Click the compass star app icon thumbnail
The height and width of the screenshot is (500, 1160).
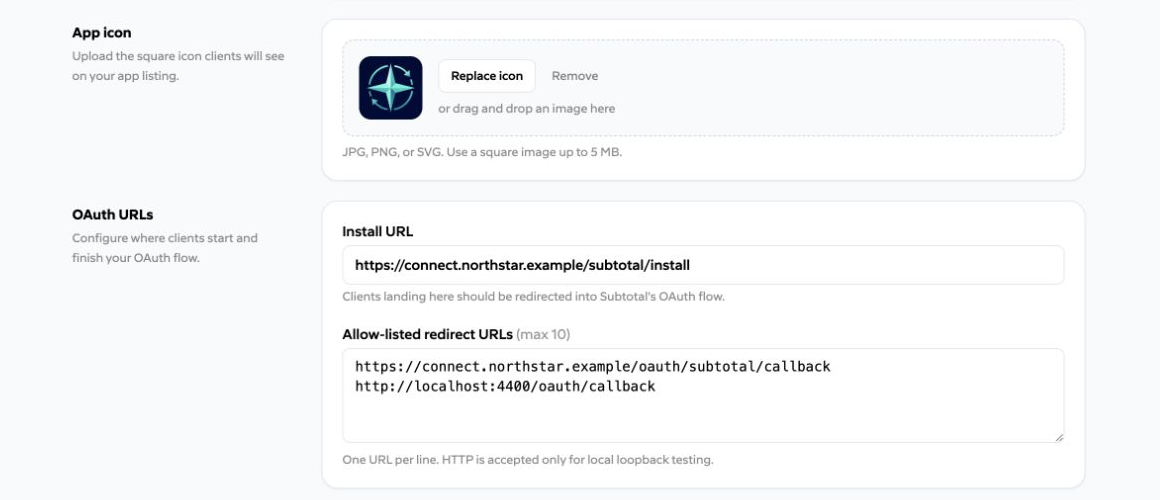click(x=391, y=88)
